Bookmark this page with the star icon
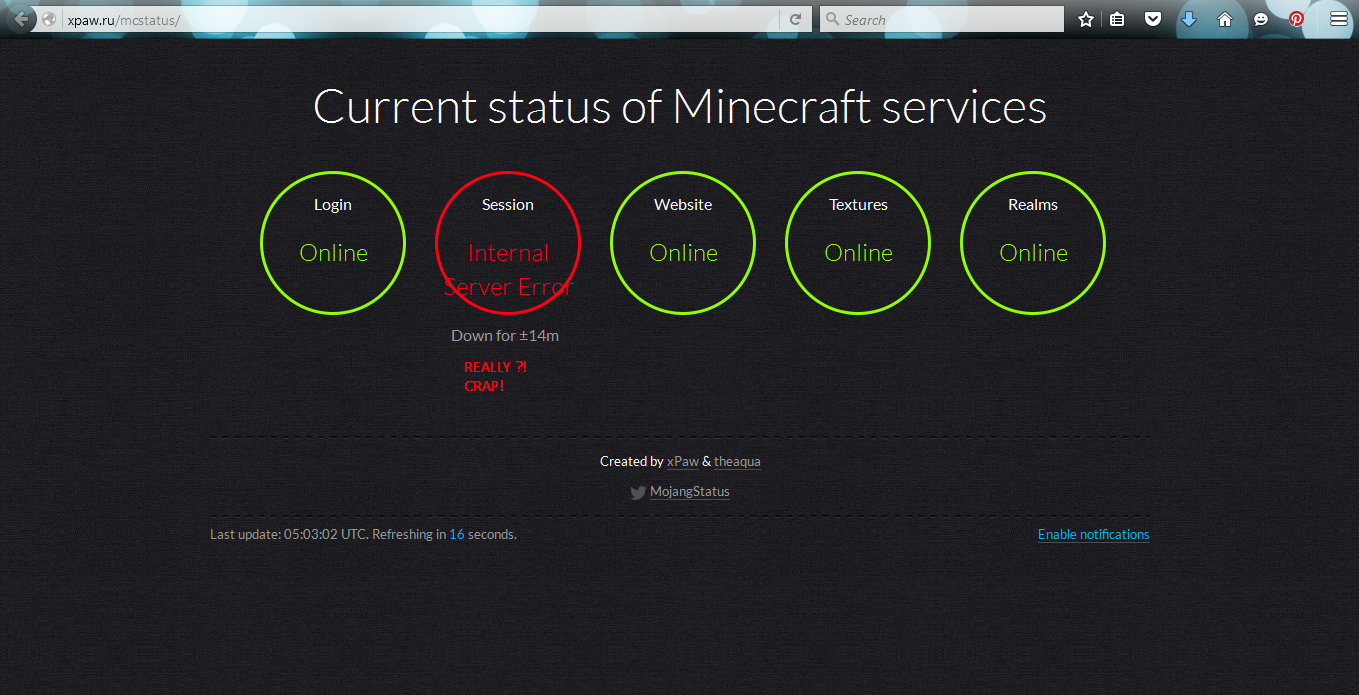1359x695 pixels. click(1086, 19)
